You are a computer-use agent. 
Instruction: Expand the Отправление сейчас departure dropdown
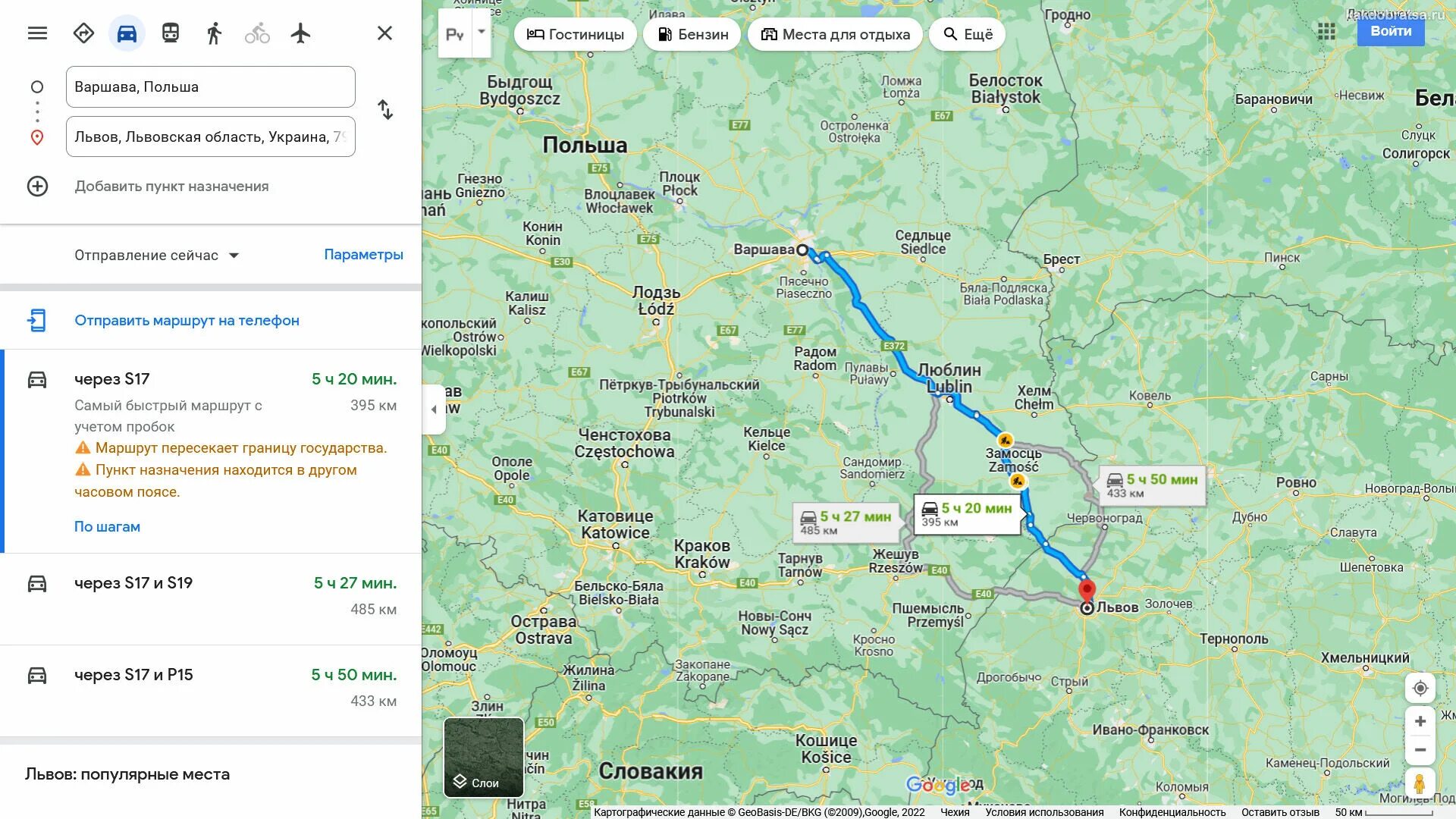coord(157,256)
